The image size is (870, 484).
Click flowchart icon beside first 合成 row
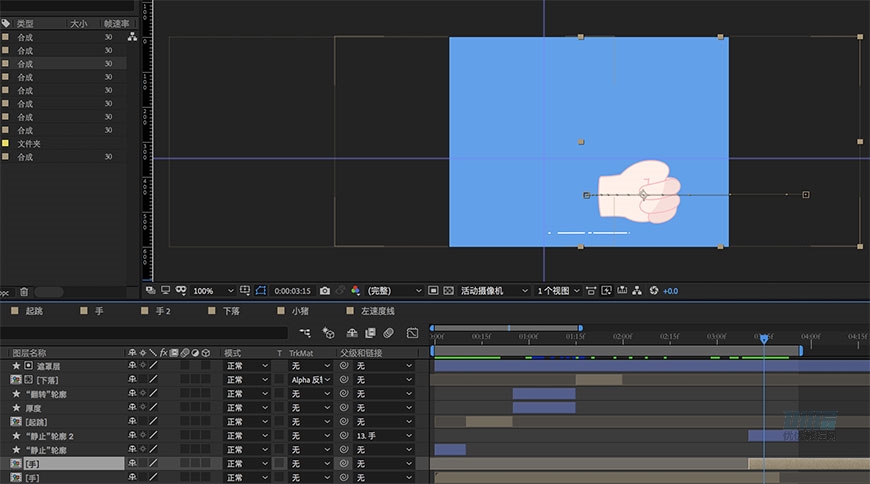click(x=132, y=37)
